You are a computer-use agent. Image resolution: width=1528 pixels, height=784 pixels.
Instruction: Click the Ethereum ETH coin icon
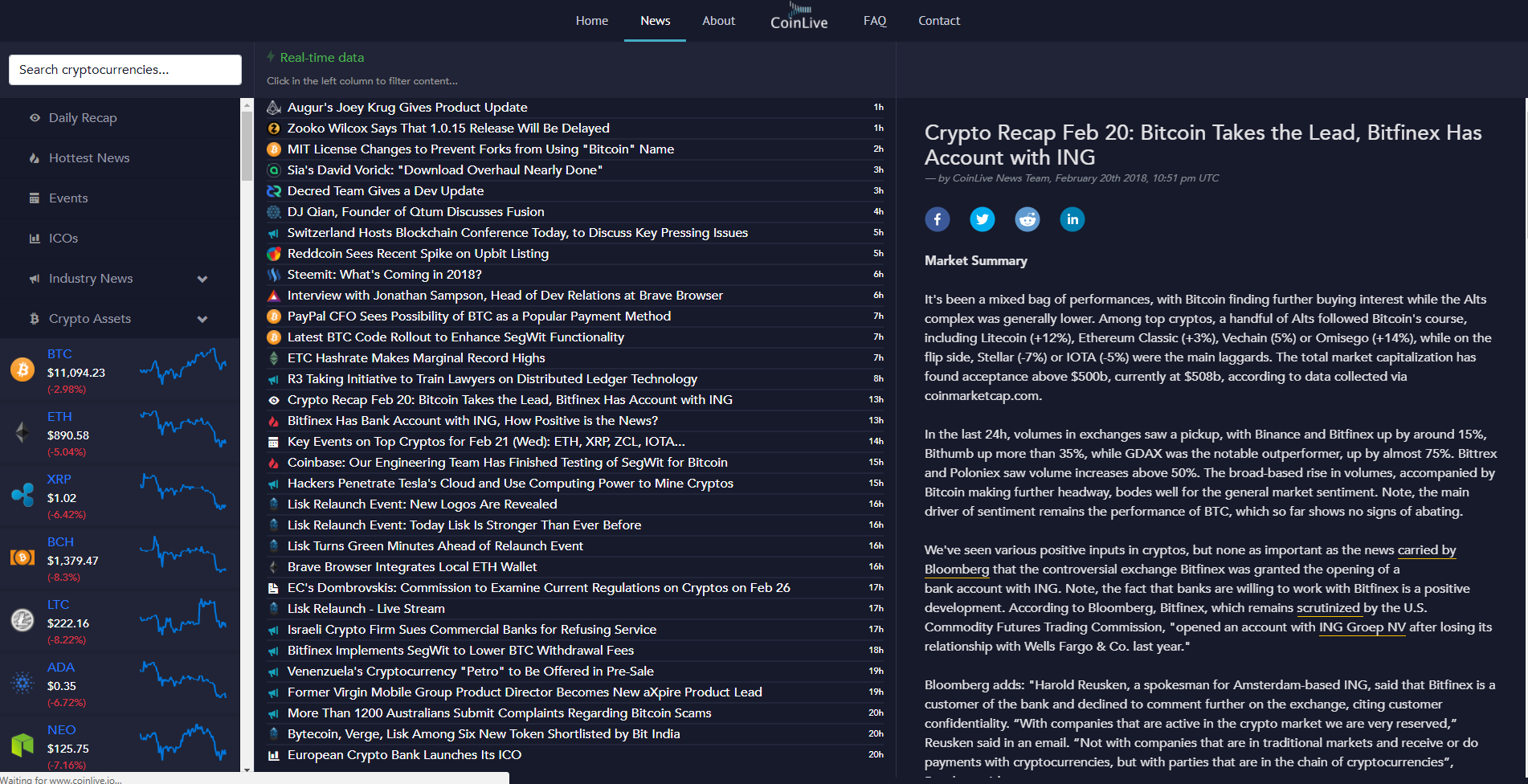22,432
